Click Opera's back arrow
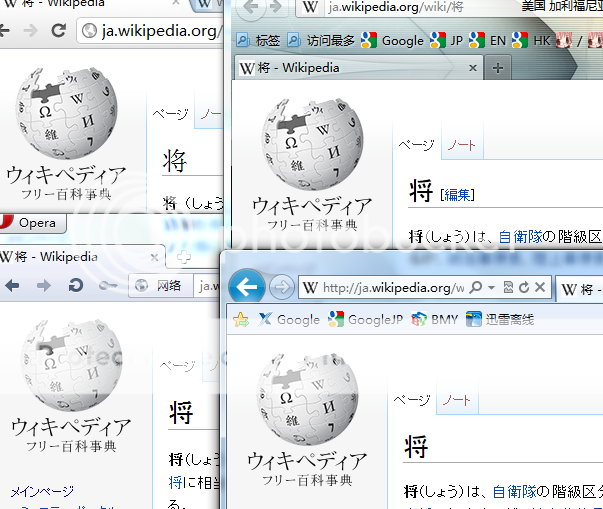Image resolution: width=603 pixels, height=509 pixels. [12, 285]
